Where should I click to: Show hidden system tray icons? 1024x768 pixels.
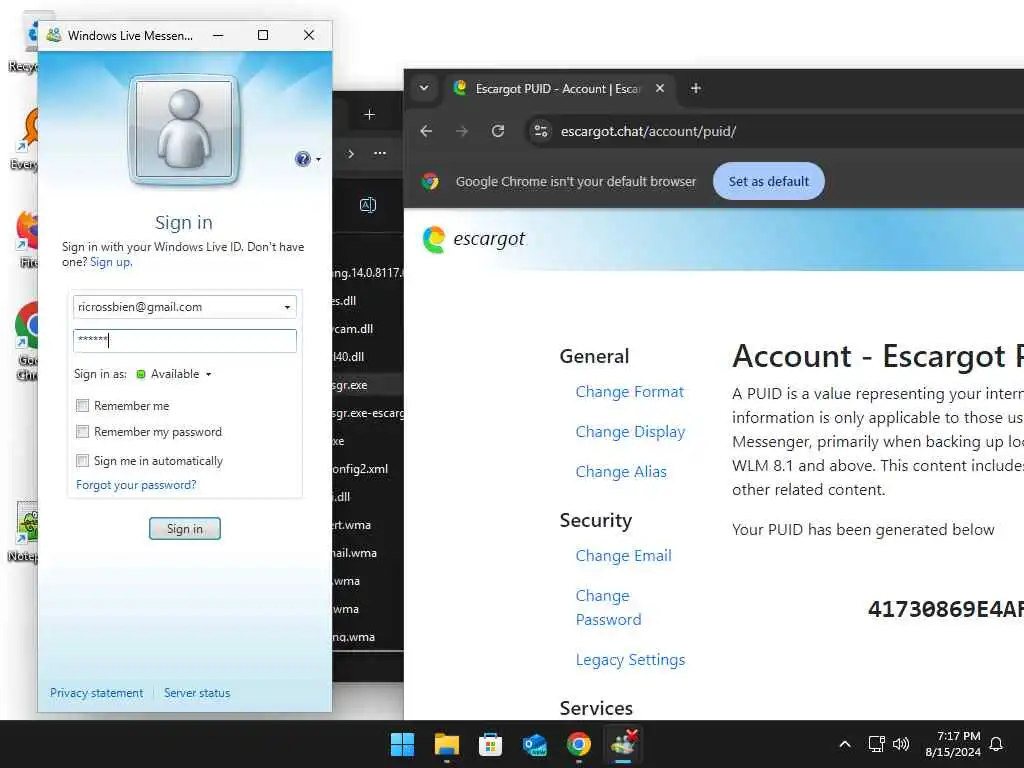pos(844,744)
